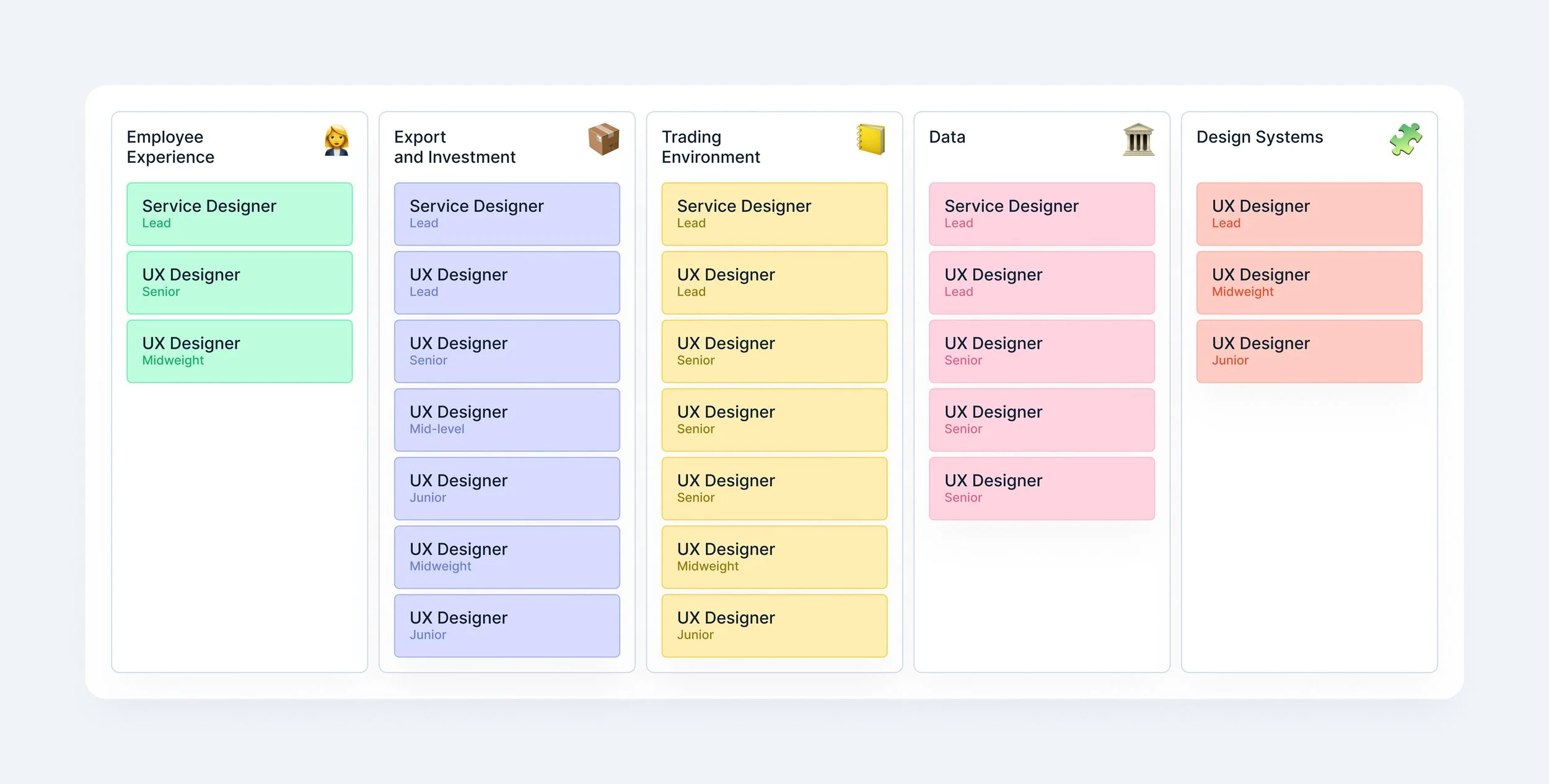Click the green UX Designer Senior card
The width and height of the screenshot is (1549, 784).
pos(239,282)
